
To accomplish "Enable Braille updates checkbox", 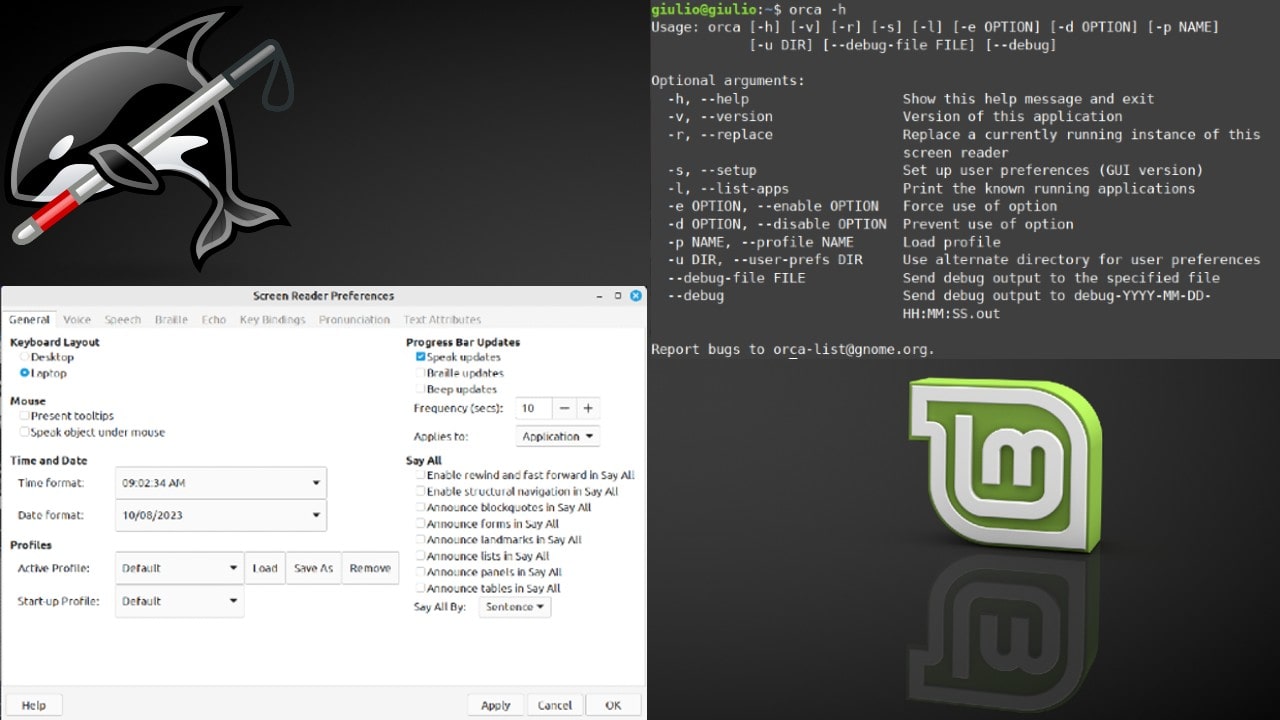I will tap(459, 373).
